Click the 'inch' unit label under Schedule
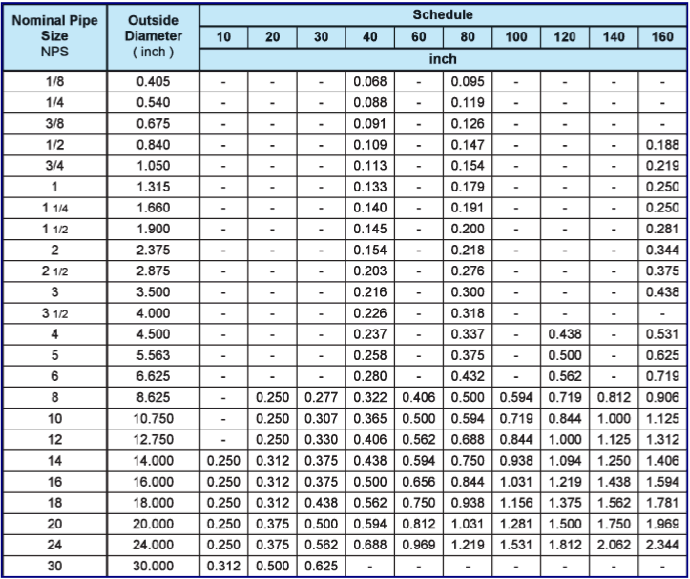Image resolution: width=690 pixels, height=579 pixels. point(442,59)
